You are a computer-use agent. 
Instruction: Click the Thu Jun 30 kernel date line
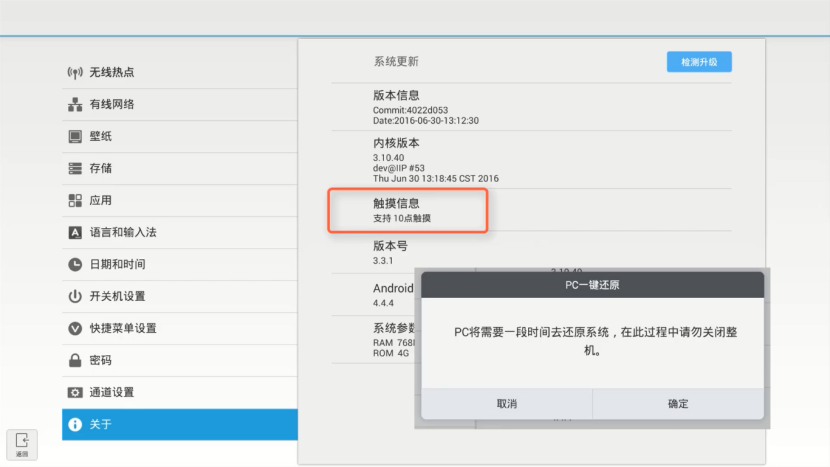[436, 178]
